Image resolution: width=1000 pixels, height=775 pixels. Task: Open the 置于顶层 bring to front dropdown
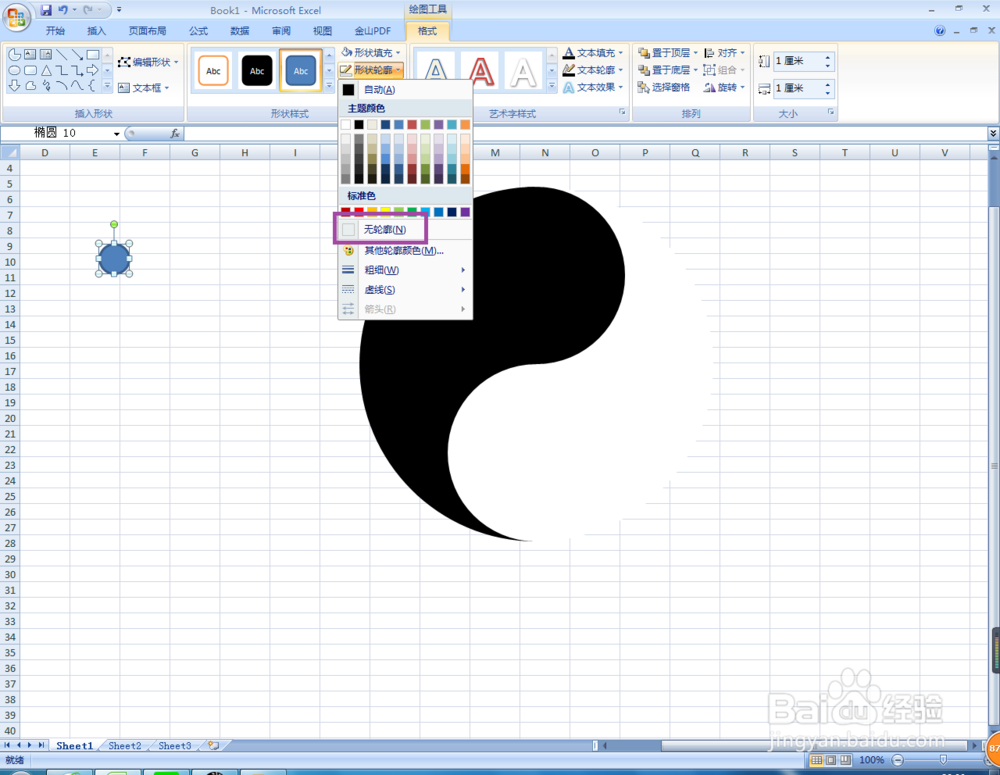[x=668, y=53]
